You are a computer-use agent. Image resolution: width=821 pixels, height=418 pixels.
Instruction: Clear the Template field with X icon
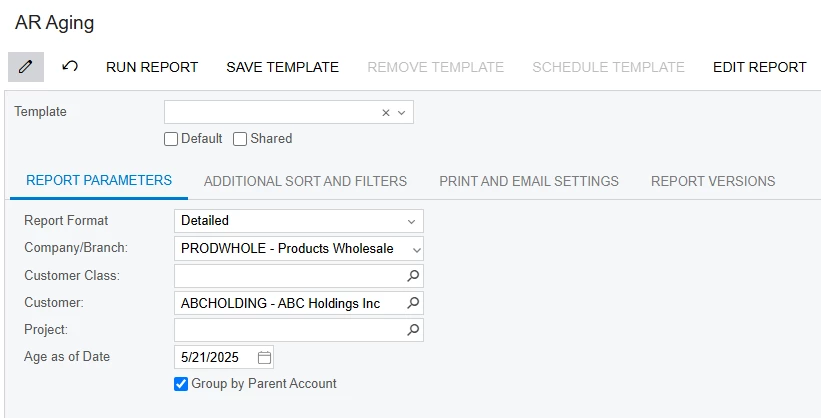click(386, 113)
